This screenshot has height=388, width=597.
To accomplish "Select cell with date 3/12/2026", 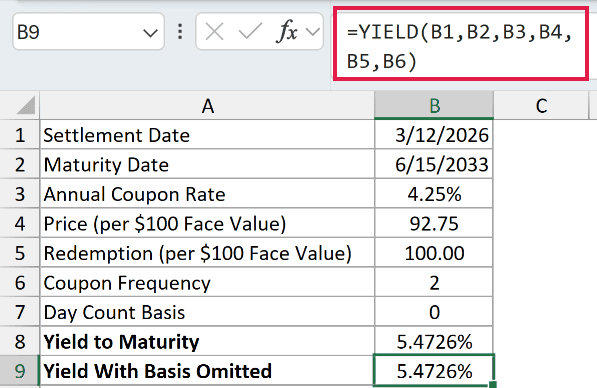I will click(x=434, y=135).
